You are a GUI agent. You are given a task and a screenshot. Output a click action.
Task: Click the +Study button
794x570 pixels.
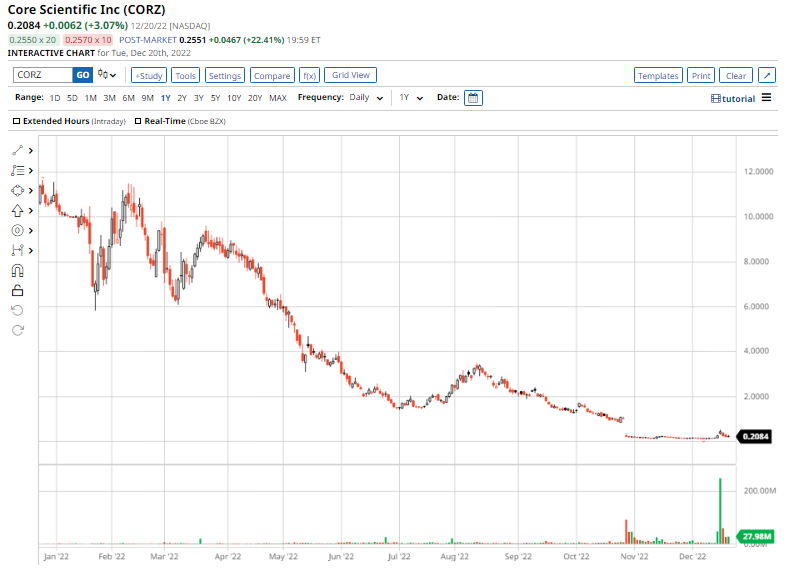tap(149, 75)
